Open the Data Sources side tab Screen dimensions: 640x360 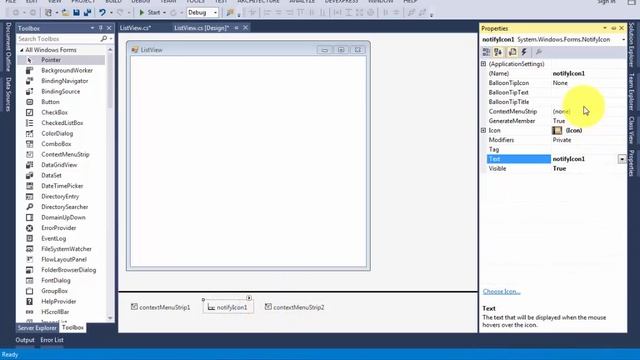(x=8, y=94)
